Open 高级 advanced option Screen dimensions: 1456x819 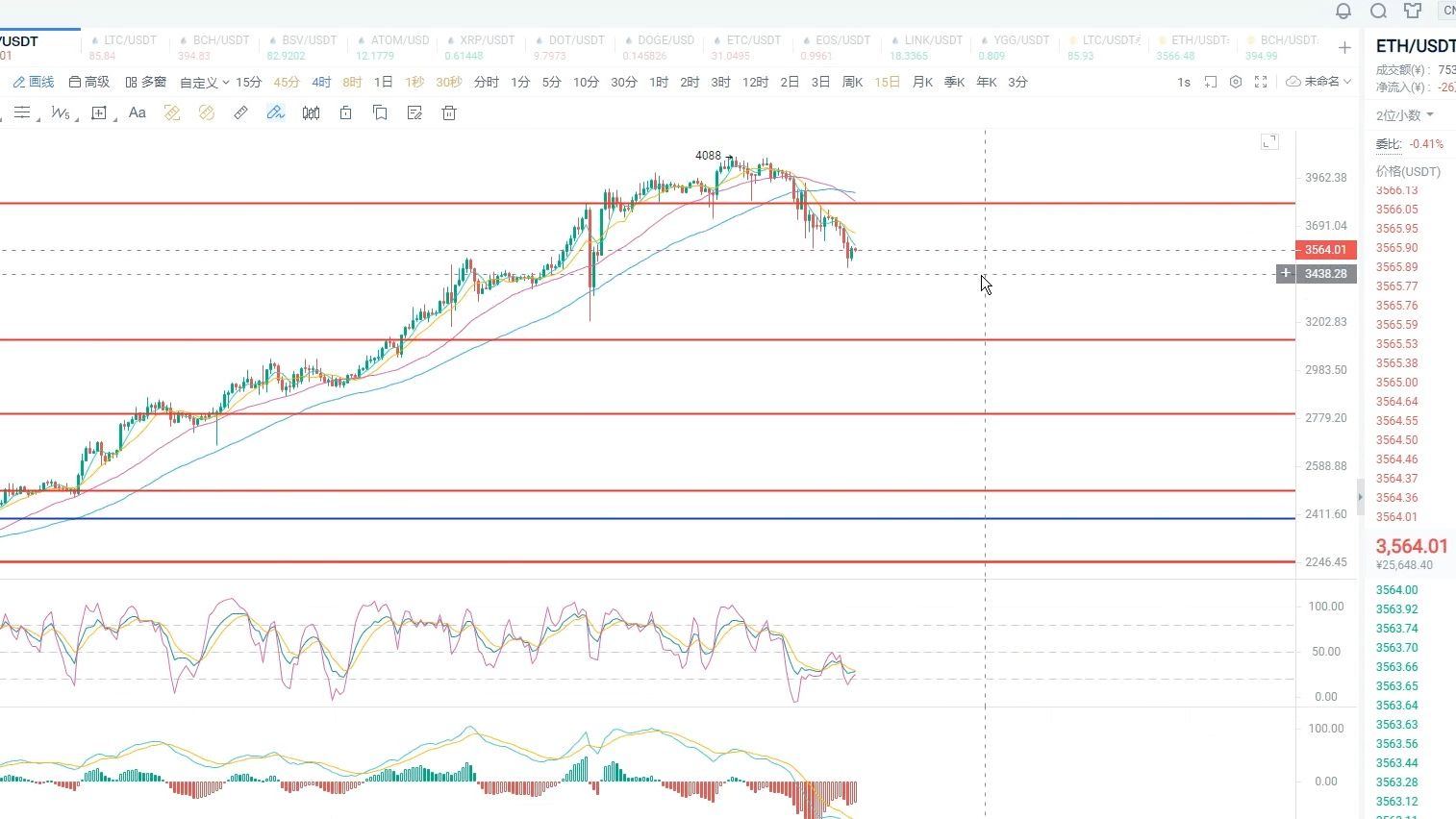pyautogui.click(x=89, y=82)
